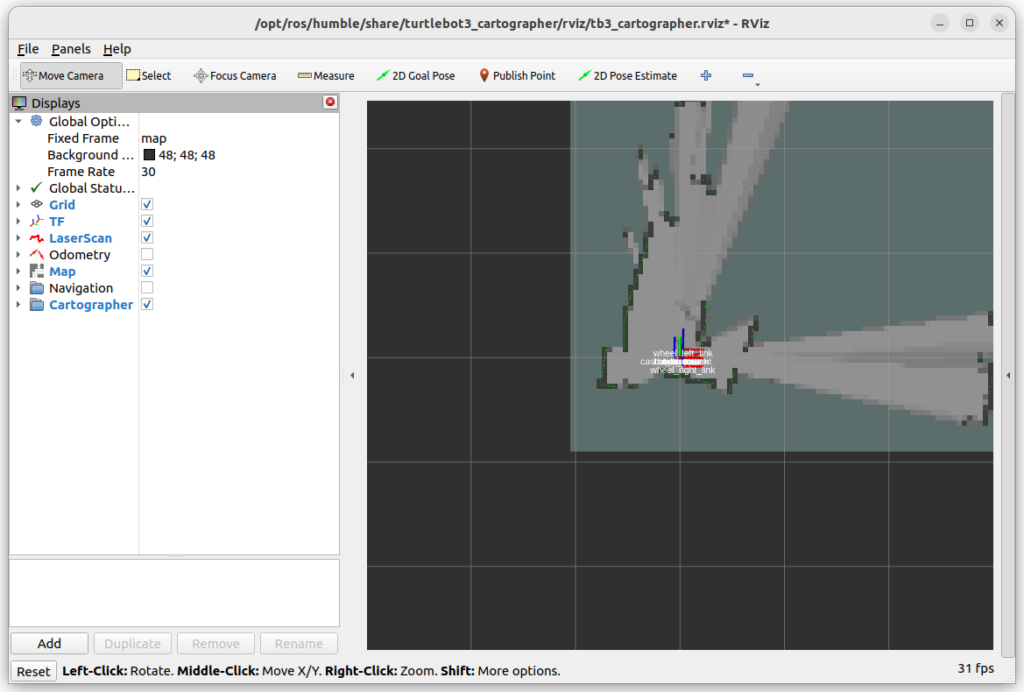Click the Reset button
This screenshot has height=692, width=1024.
pyautogui.click(x=33, y=671)
